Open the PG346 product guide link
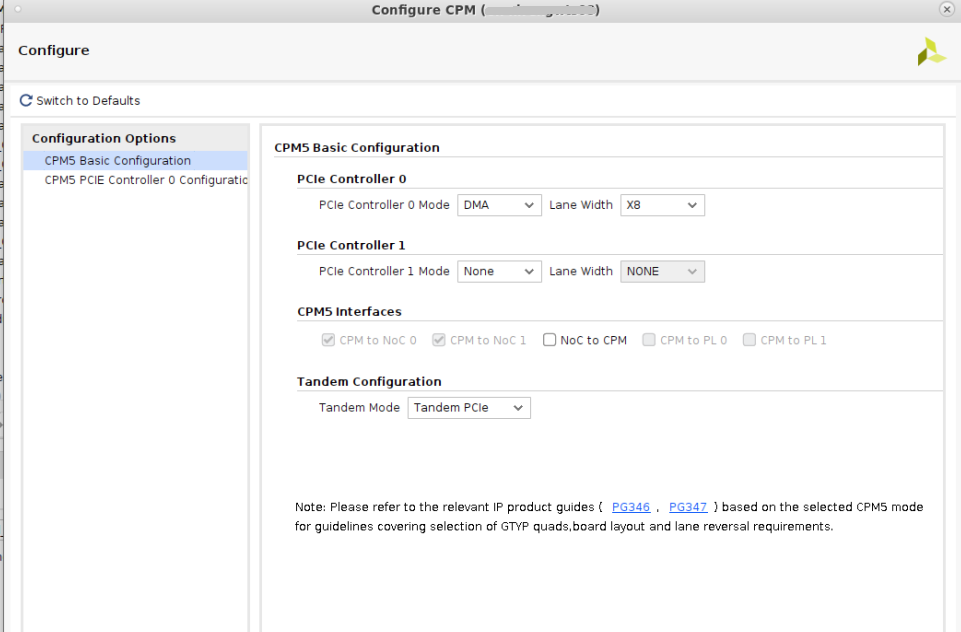Viewport: 961px width, 632px height. 631,508
